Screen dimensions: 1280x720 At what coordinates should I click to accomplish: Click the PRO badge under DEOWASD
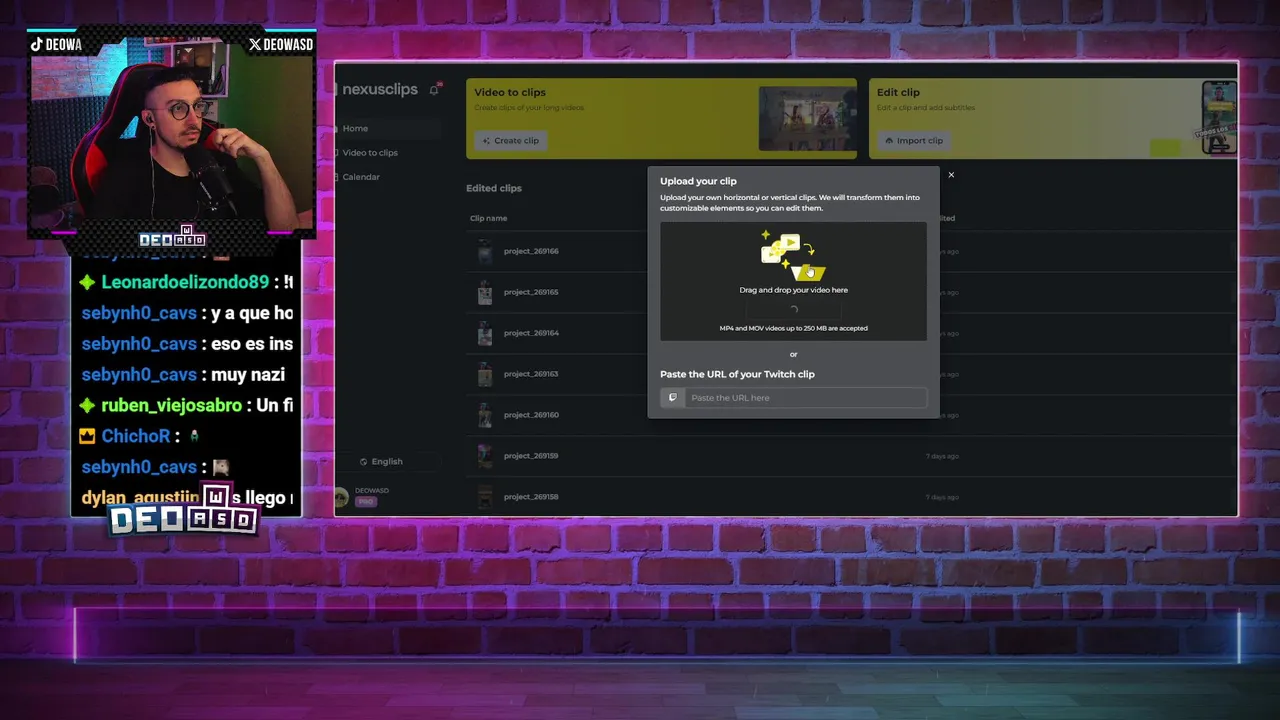pos(365,501)
